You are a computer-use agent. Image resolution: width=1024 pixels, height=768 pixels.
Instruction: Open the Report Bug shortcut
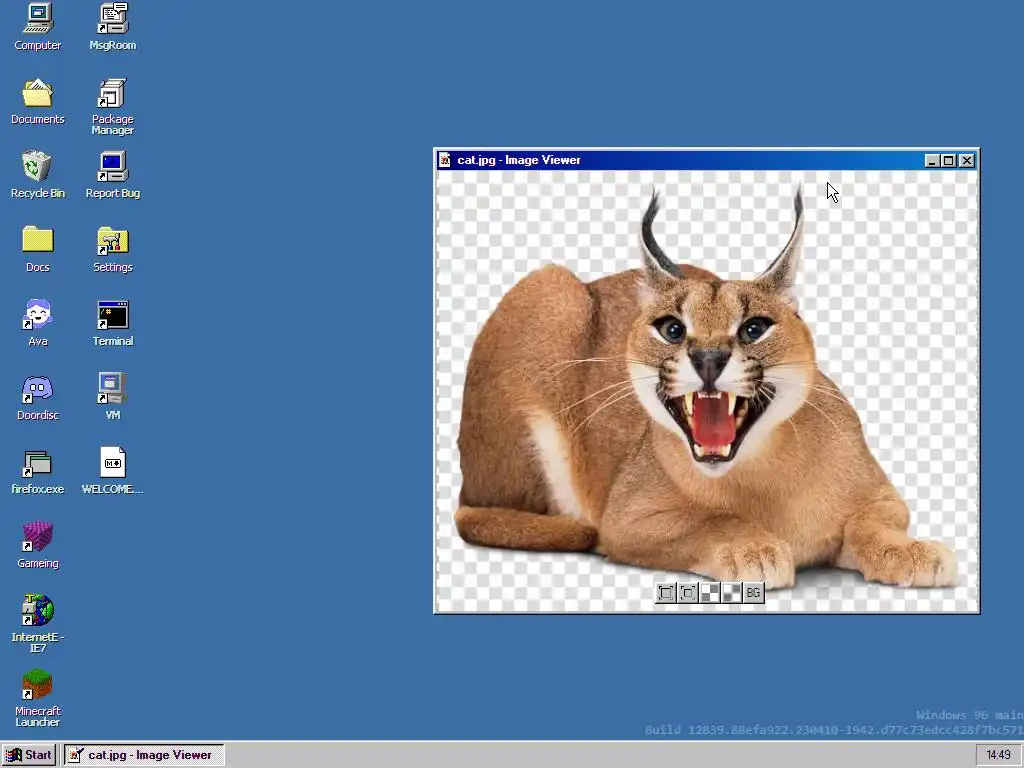pos(112,175)
